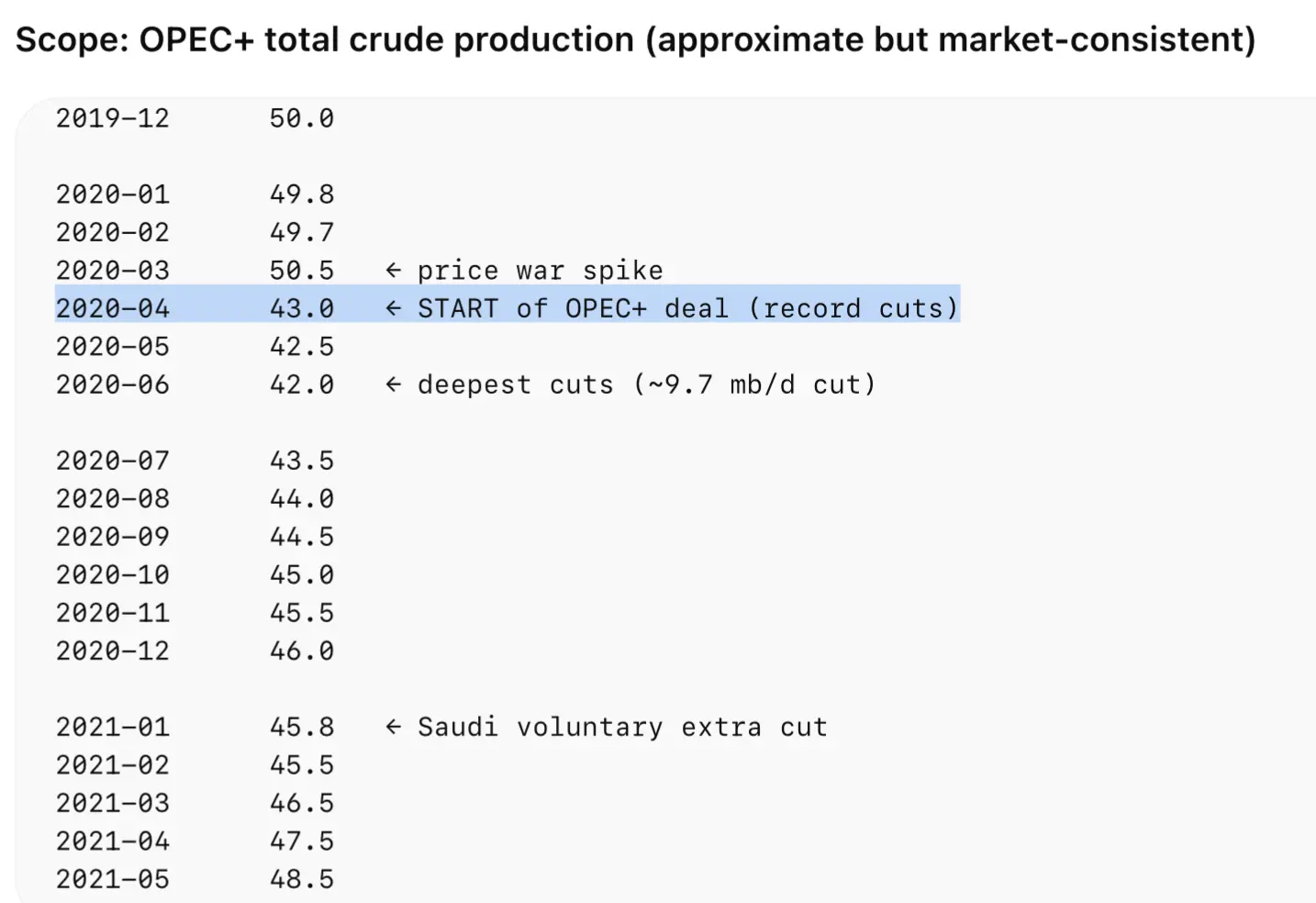Click the 'deepest cuts' annotation text
The image size is (1316, 903).
[646, 385]
